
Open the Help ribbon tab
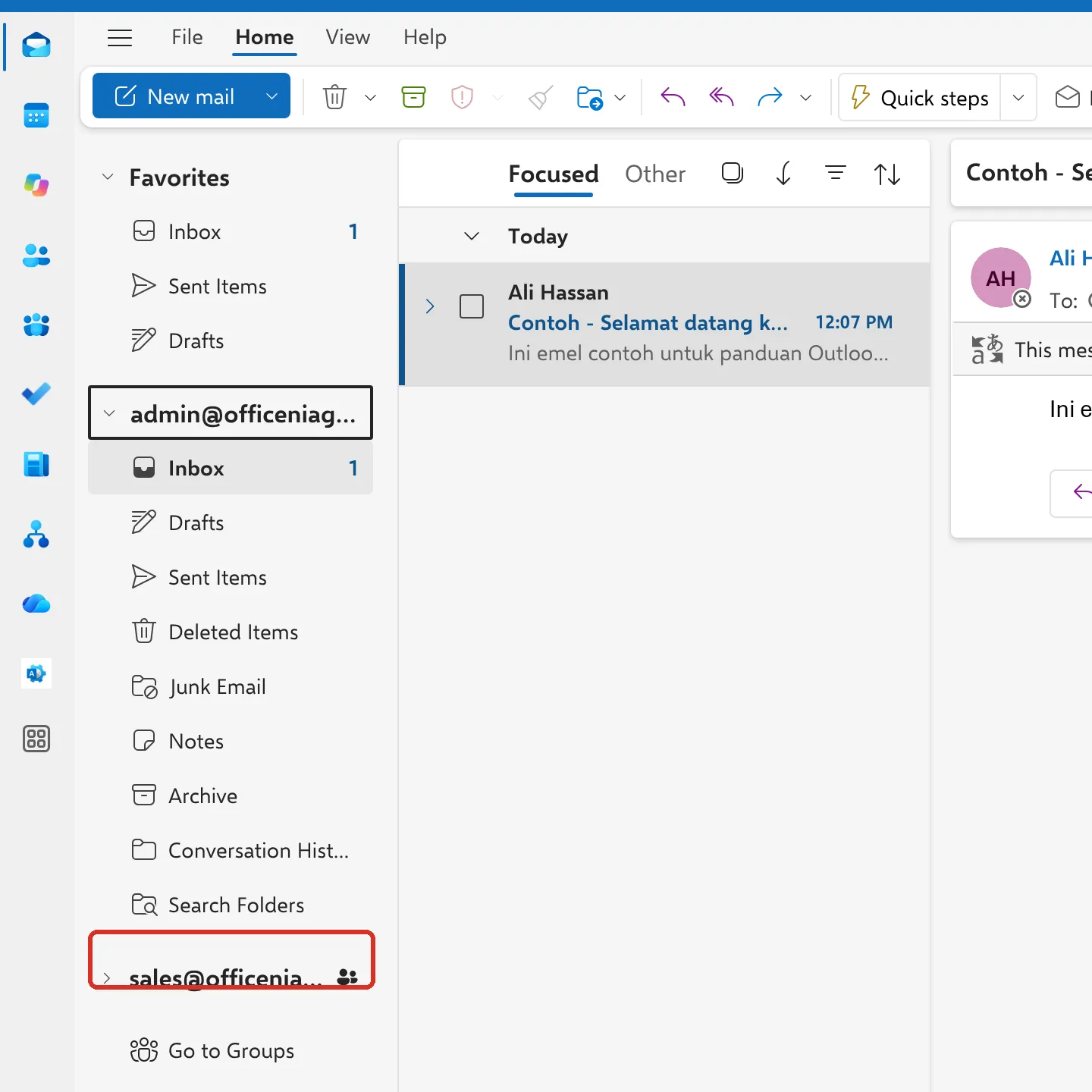pos(425,37)
